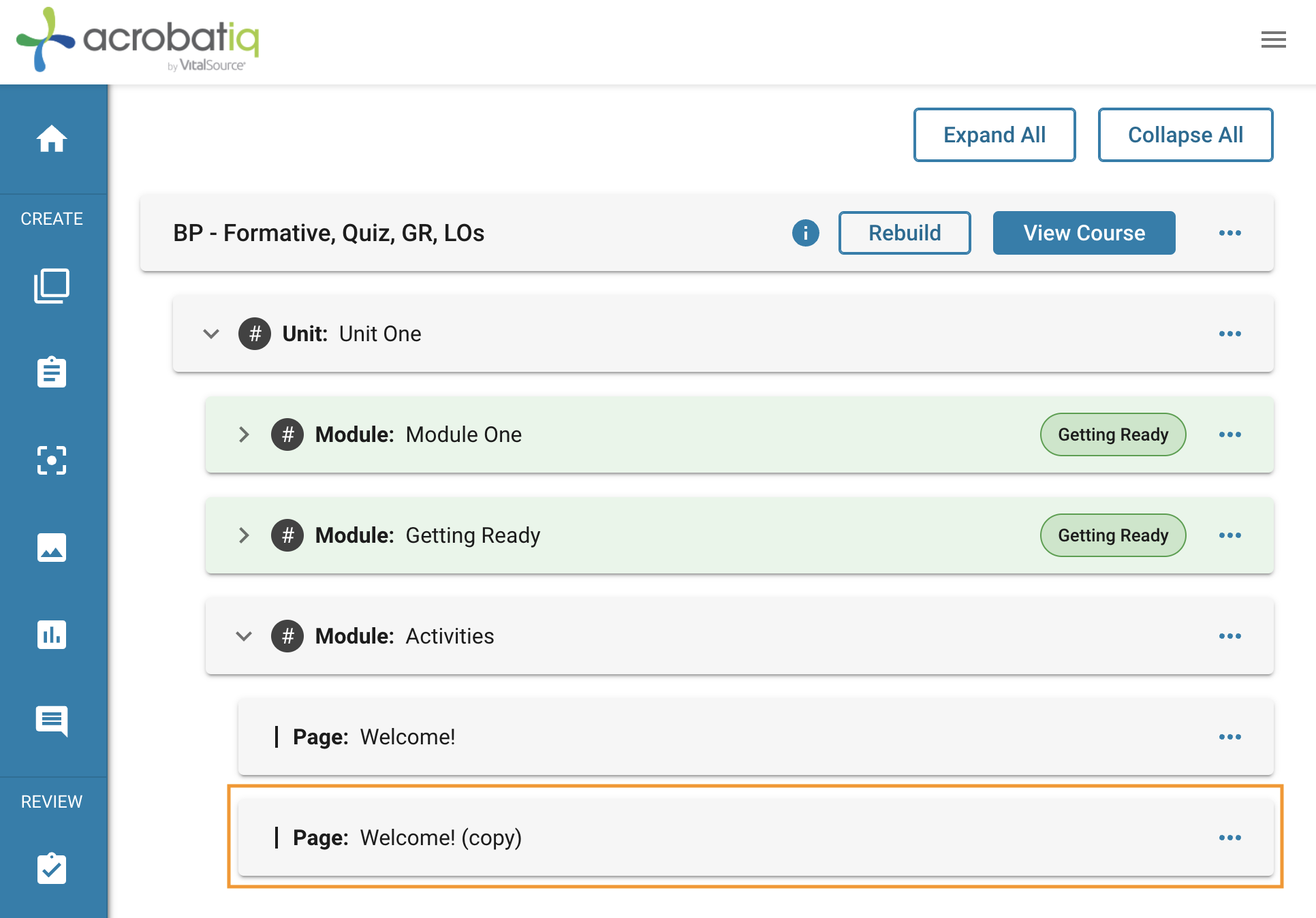Go to Home in the sidebar
The width and height of the screenshot is (1316, 918).
52,139
